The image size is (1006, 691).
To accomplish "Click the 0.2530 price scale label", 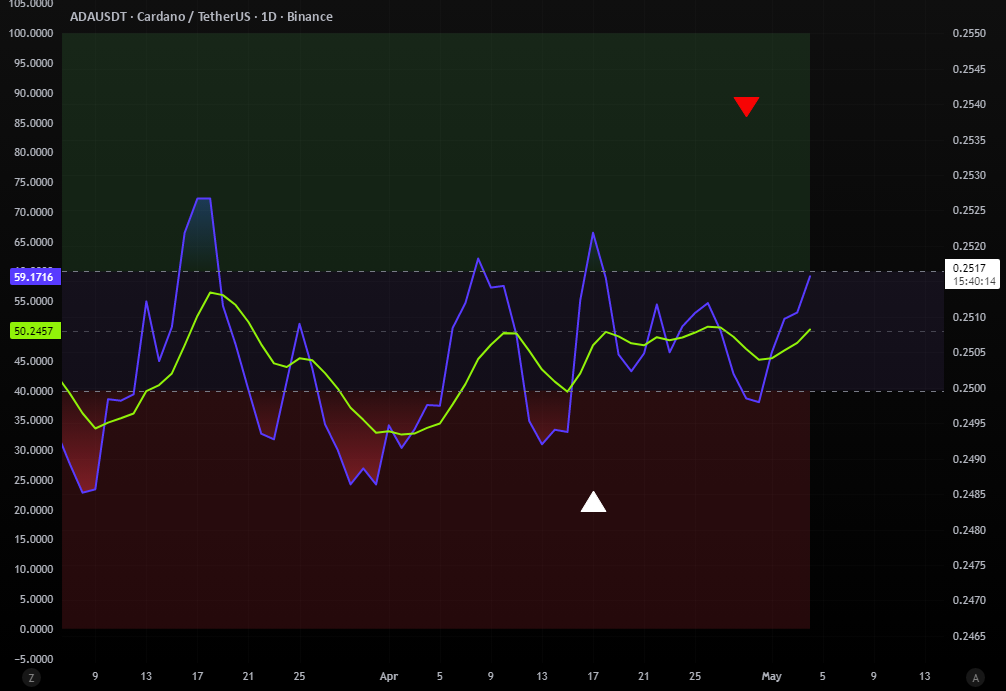I will click(969, 175).
